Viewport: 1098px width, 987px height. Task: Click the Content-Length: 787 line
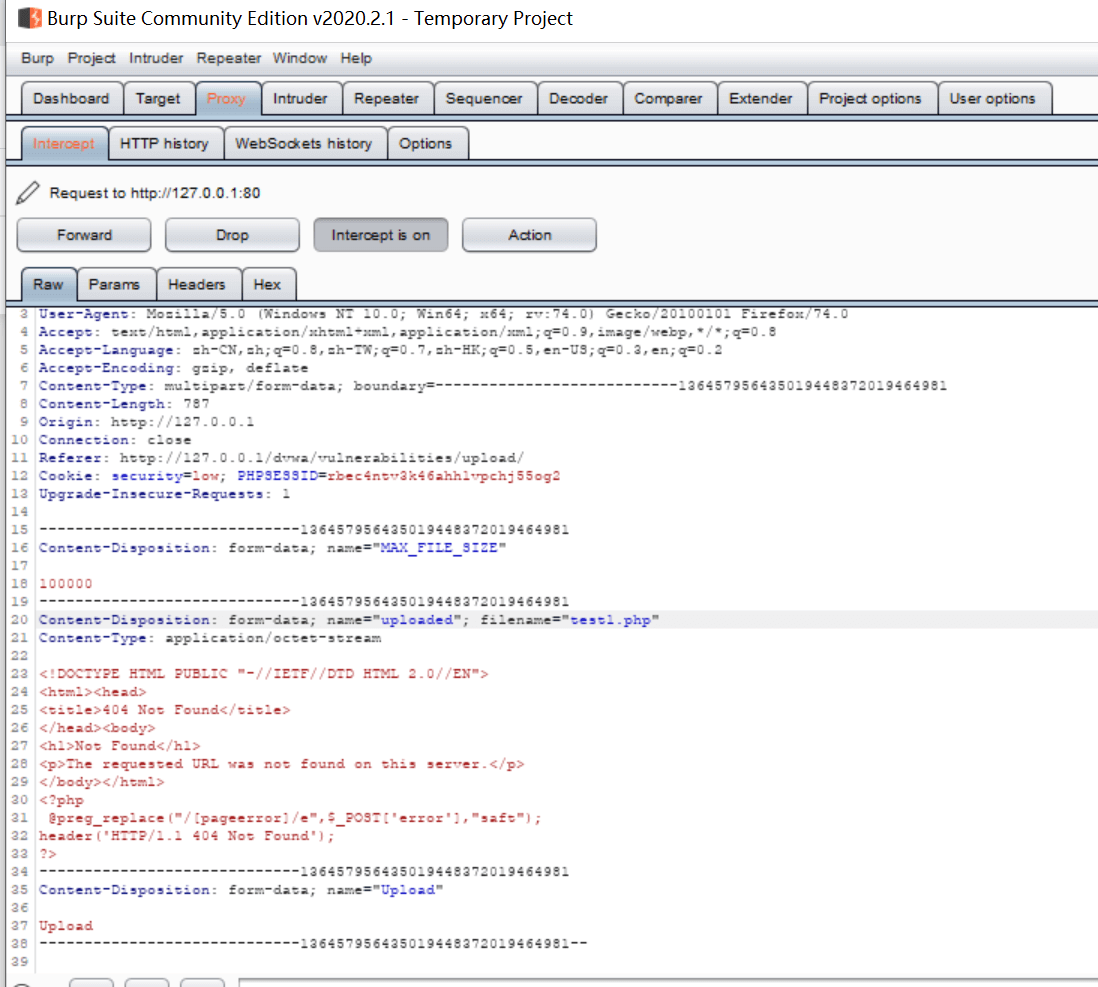(x=124, y=403)
